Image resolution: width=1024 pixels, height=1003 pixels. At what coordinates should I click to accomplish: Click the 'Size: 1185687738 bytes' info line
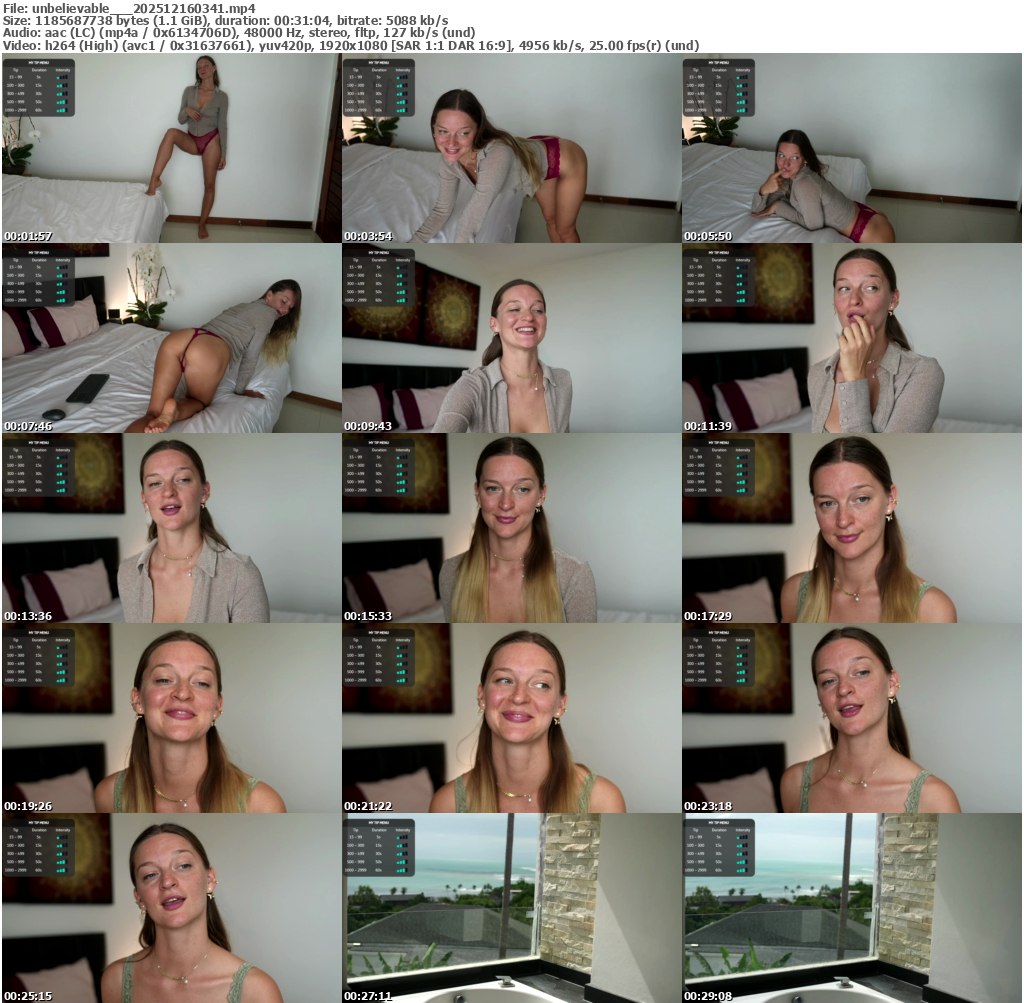225,21
